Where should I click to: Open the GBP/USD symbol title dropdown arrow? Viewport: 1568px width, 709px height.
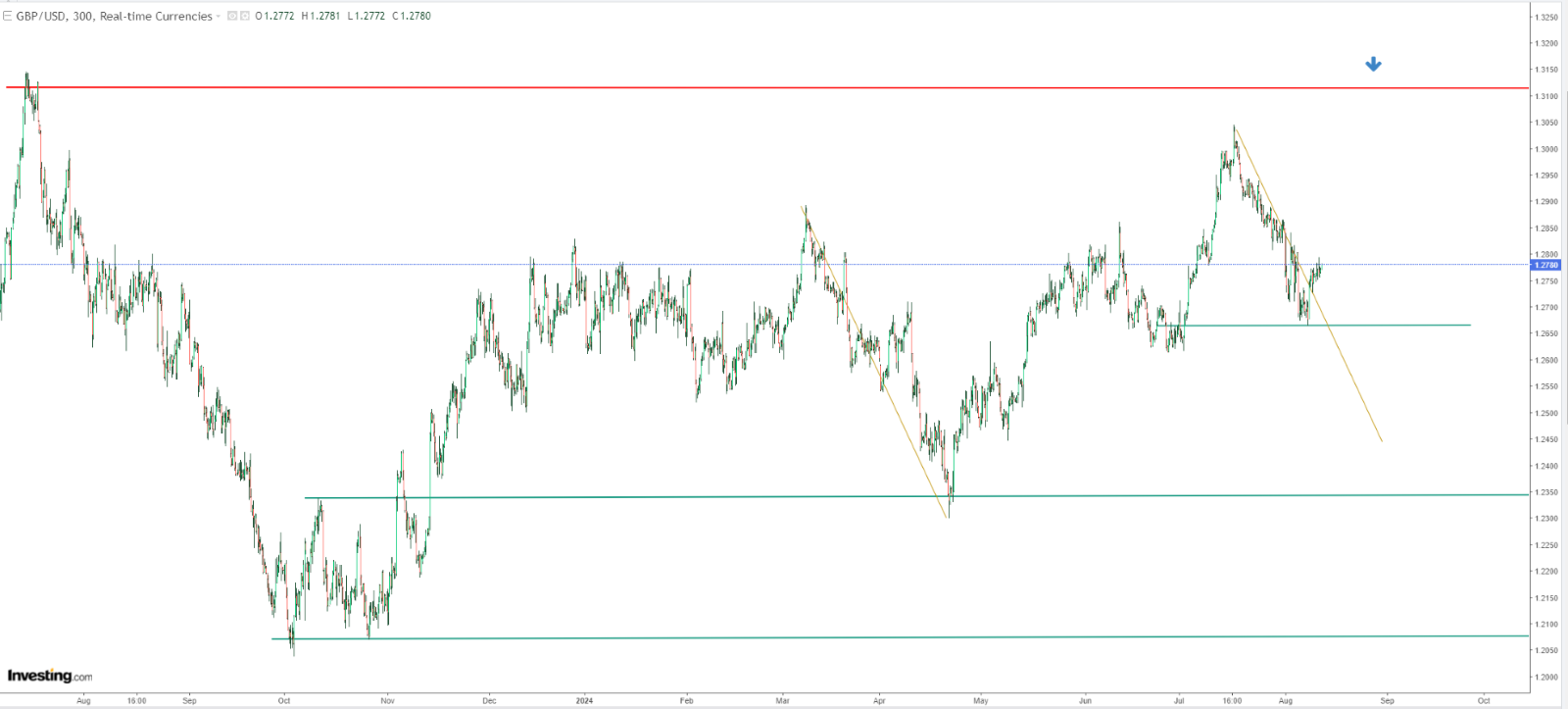(x=218, y=17)
